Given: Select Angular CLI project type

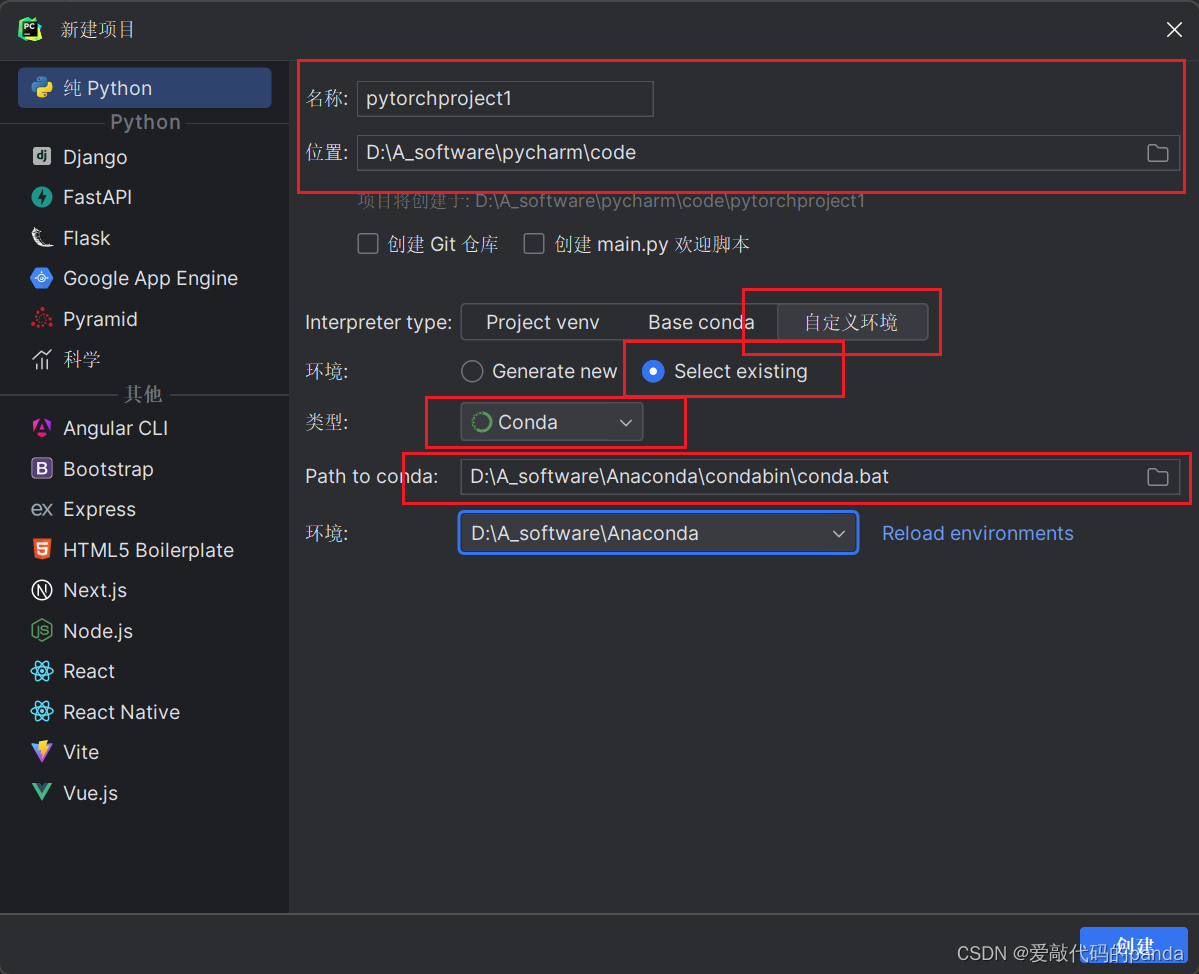Looking at the screenshot, I should click(145, 428).
